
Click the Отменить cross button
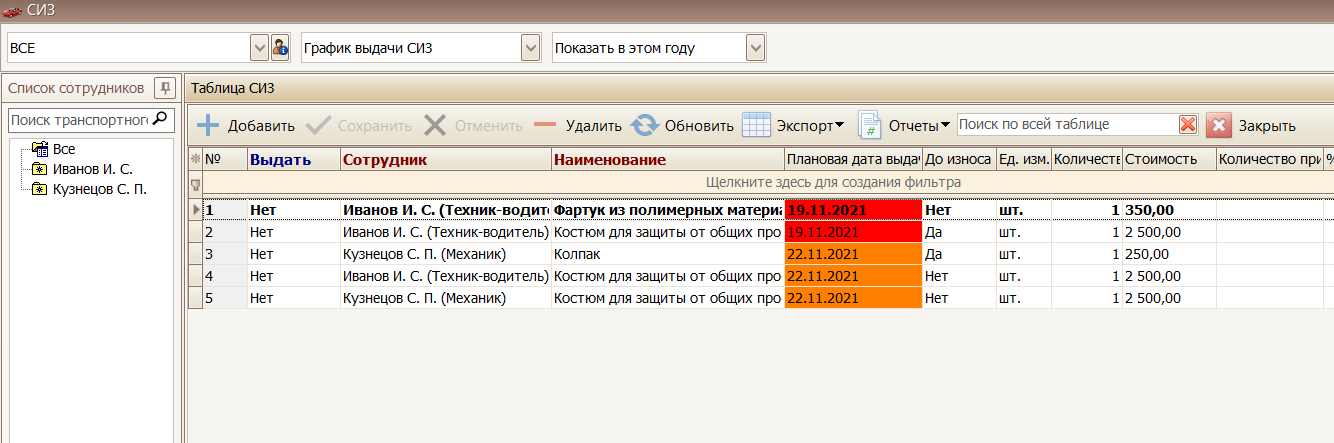coord(473,126)
